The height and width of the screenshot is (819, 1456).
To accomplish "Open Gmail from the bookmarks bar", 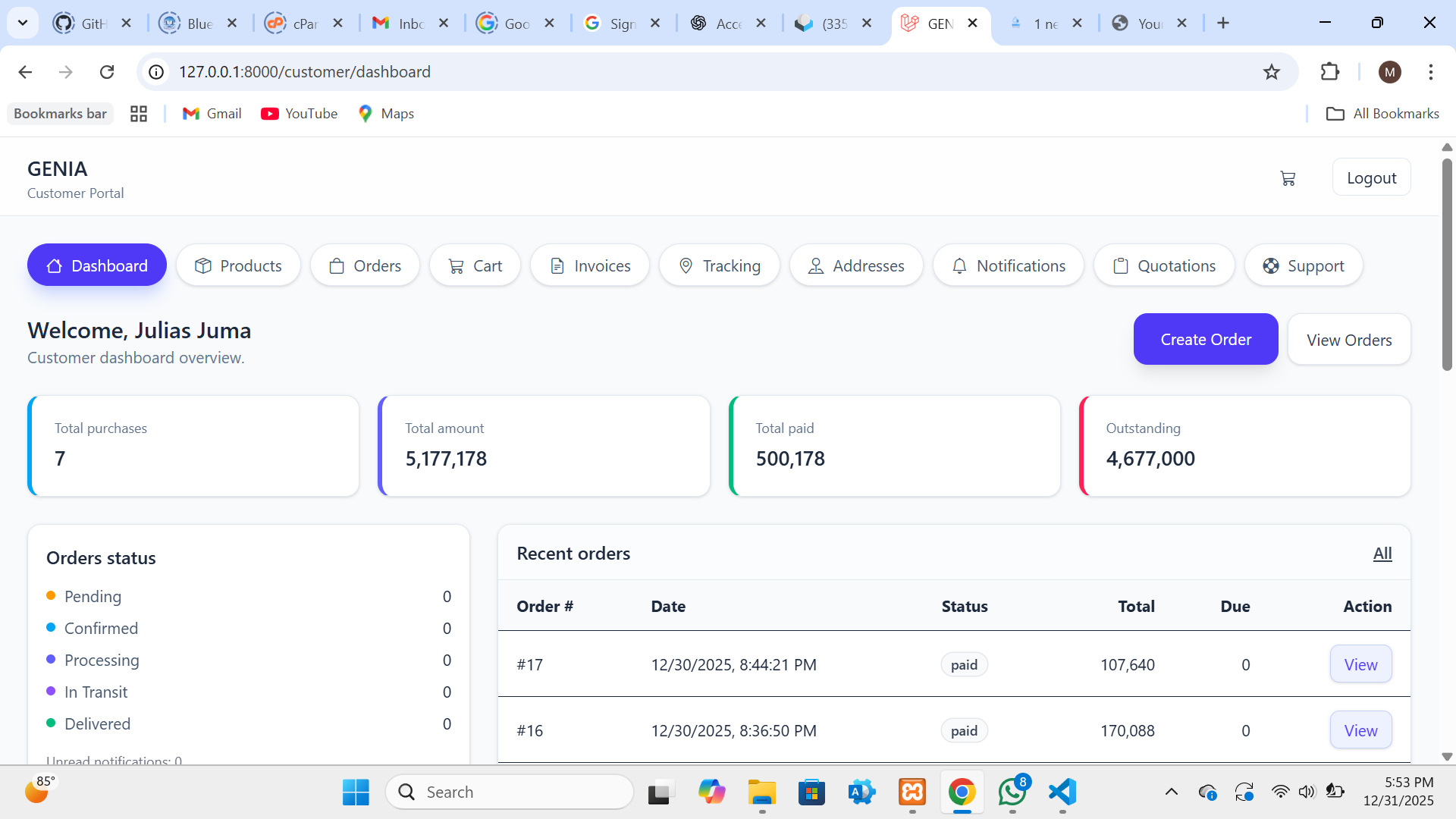I will 212,113.
